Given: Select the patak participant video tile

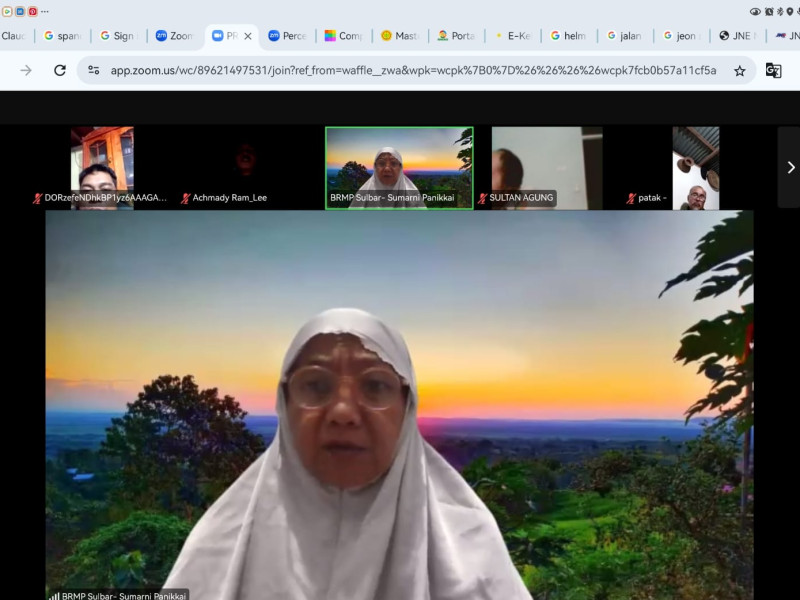Looking at the screenshot, I should pyautogui.click(x=694, y=167).
